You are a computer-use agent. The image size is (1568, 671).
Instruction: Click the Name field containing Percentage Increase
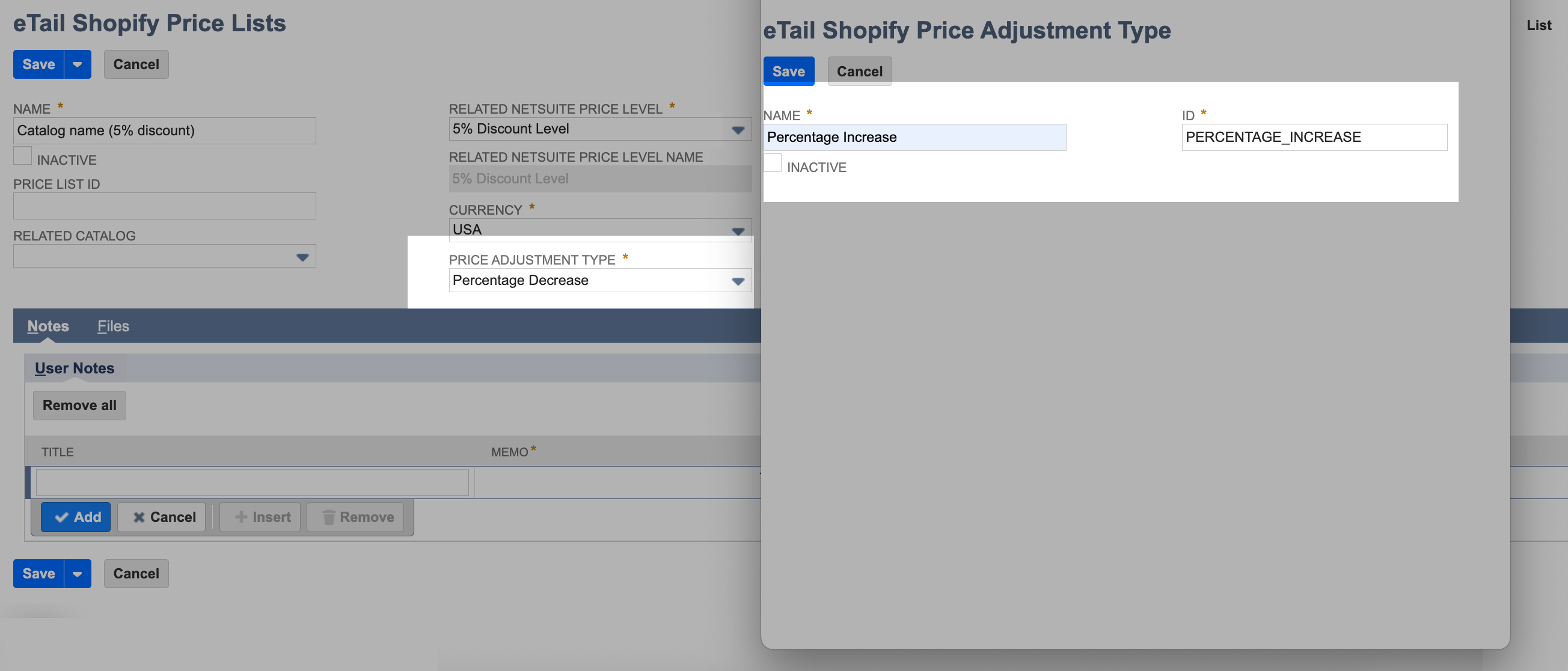point(914,137)
